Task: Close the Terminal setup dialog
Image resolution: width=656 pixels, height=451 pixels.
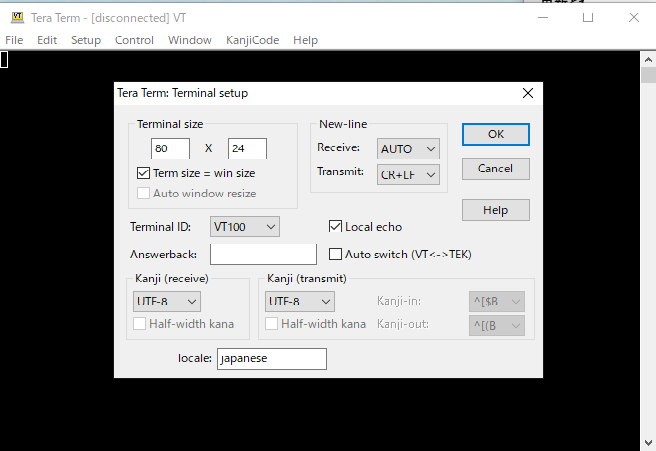Action: pyautogui.click(x=528, y=93)
